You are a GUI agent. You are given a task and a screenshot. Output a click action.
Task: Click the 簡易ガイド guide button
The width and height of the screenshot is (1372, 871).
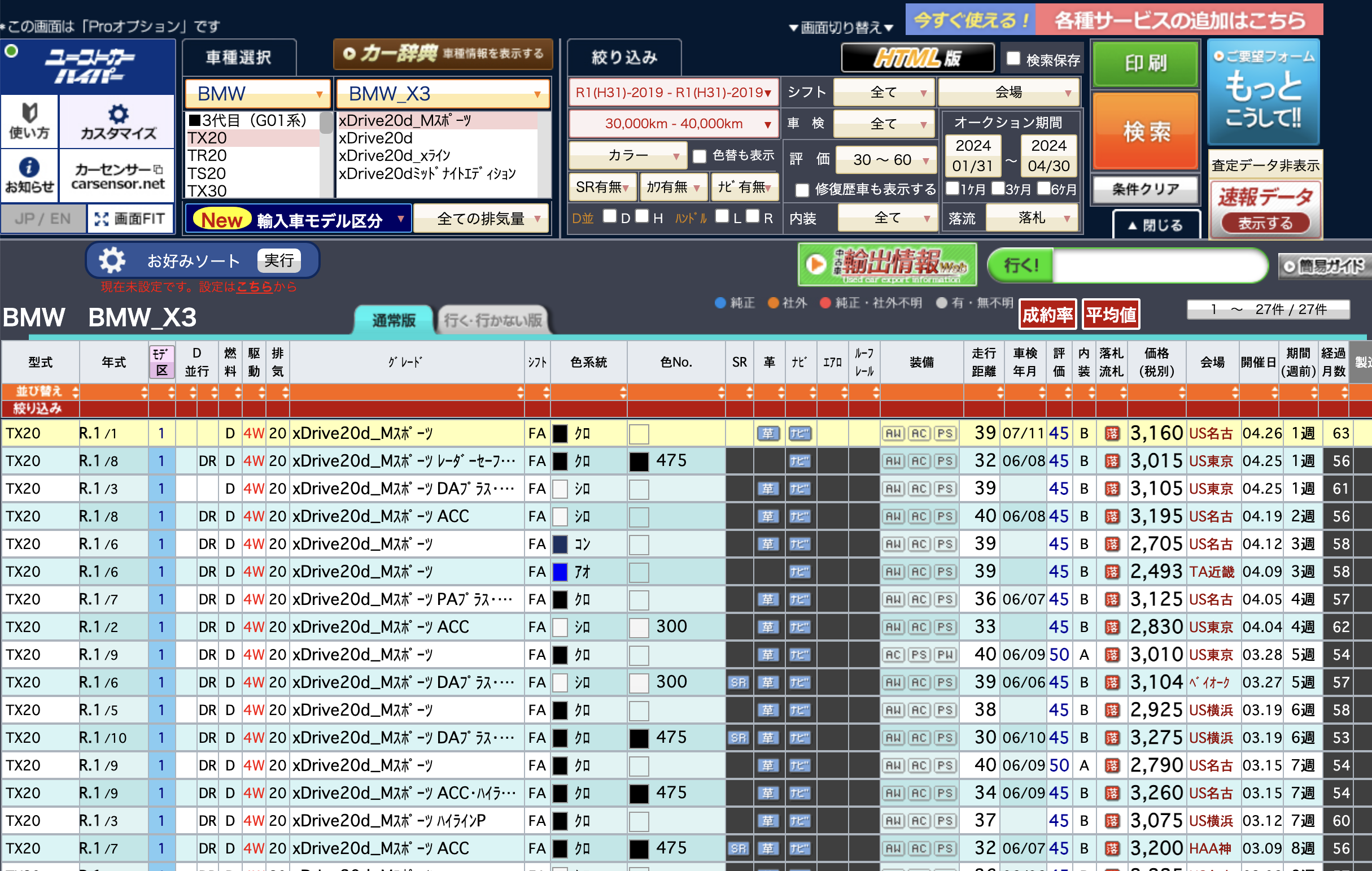pos(1324,266)
